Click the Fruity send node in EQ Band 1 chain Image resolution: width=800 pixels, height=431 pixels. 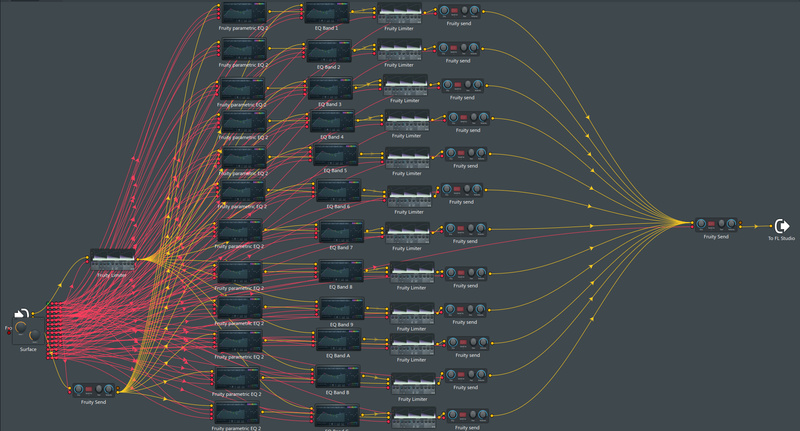pos(459,11)
